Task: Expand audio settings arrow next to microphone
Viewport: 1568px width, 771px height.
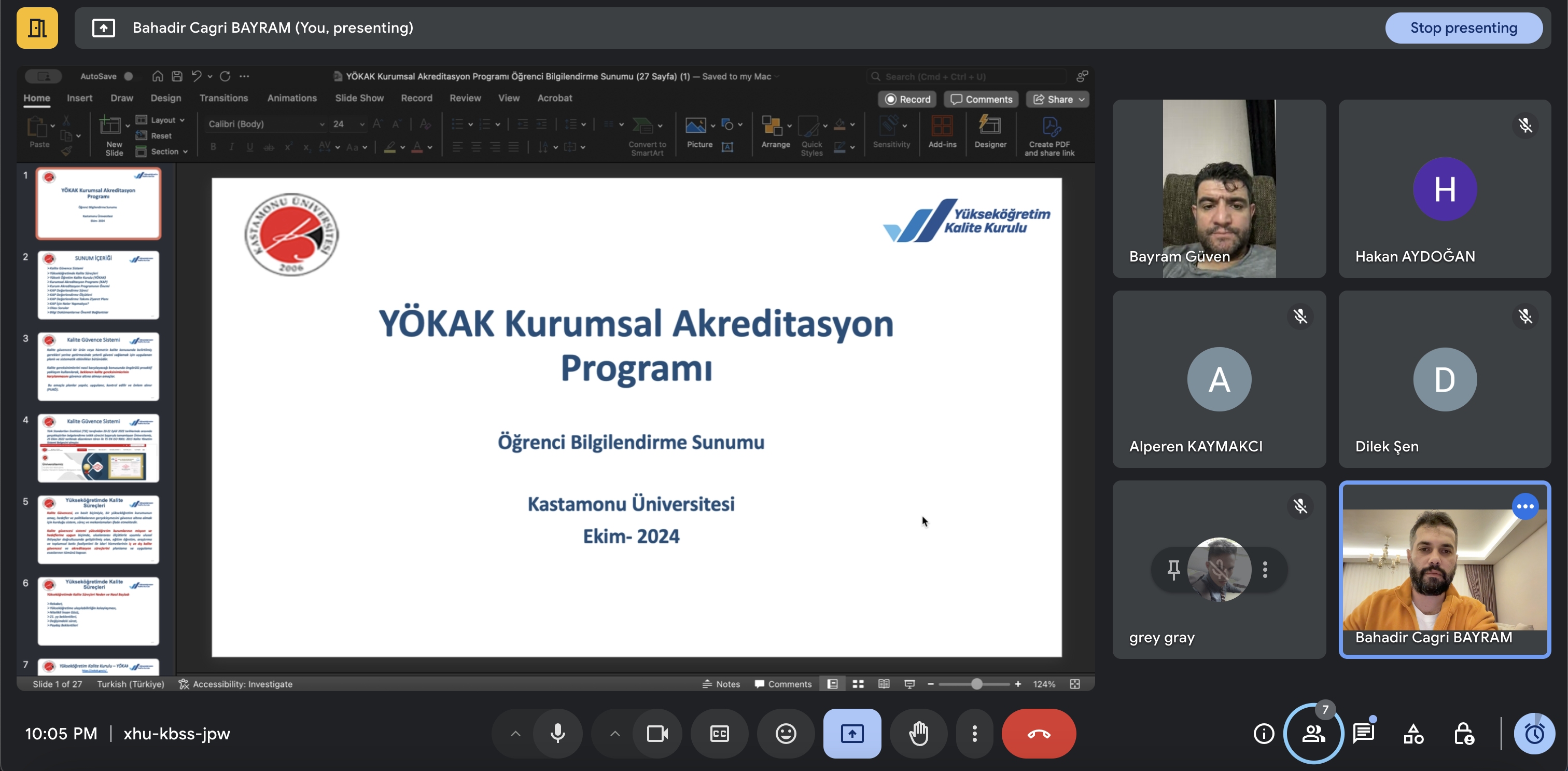Action: tap(515, 733)
